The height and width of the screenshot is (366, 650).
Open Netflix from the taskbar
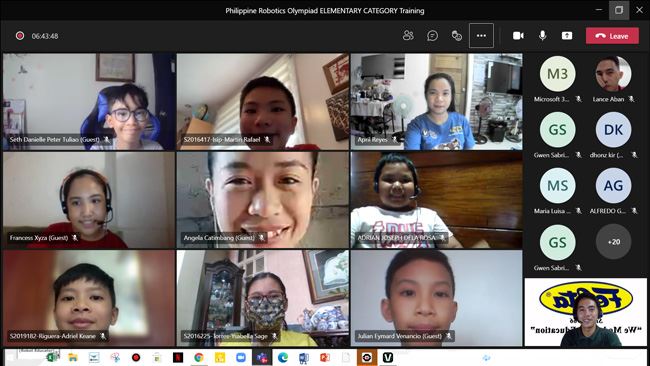(x=178, y=357)
